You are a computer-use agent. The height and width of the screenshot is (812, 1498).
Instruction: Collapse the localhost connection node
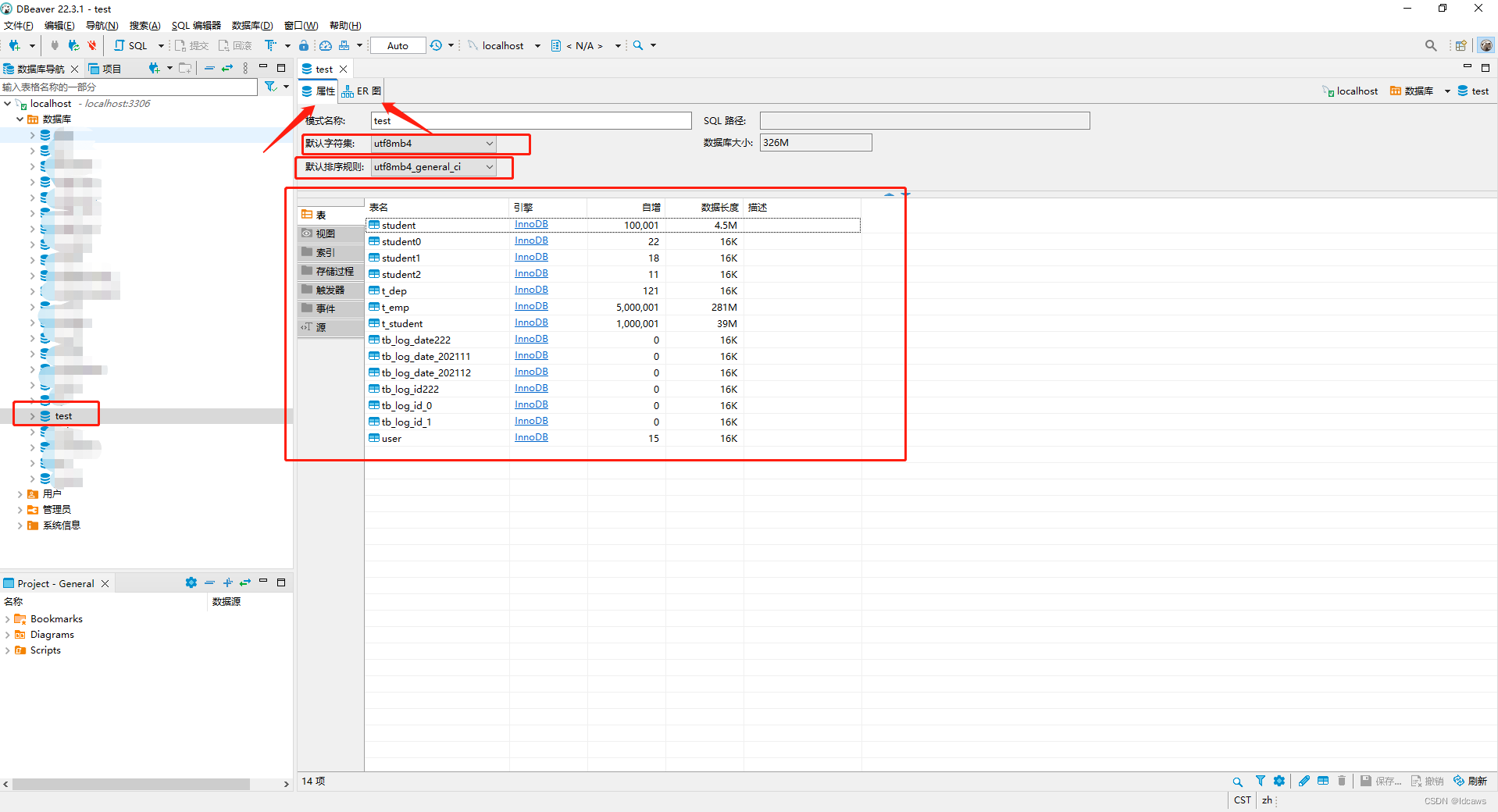click(7, 103)
